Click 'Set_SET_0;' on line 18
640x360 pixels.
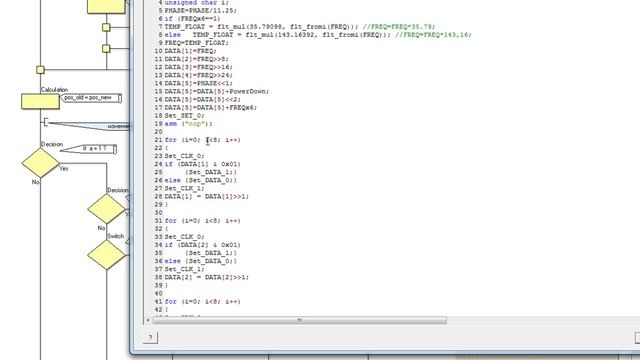point(184,116)
